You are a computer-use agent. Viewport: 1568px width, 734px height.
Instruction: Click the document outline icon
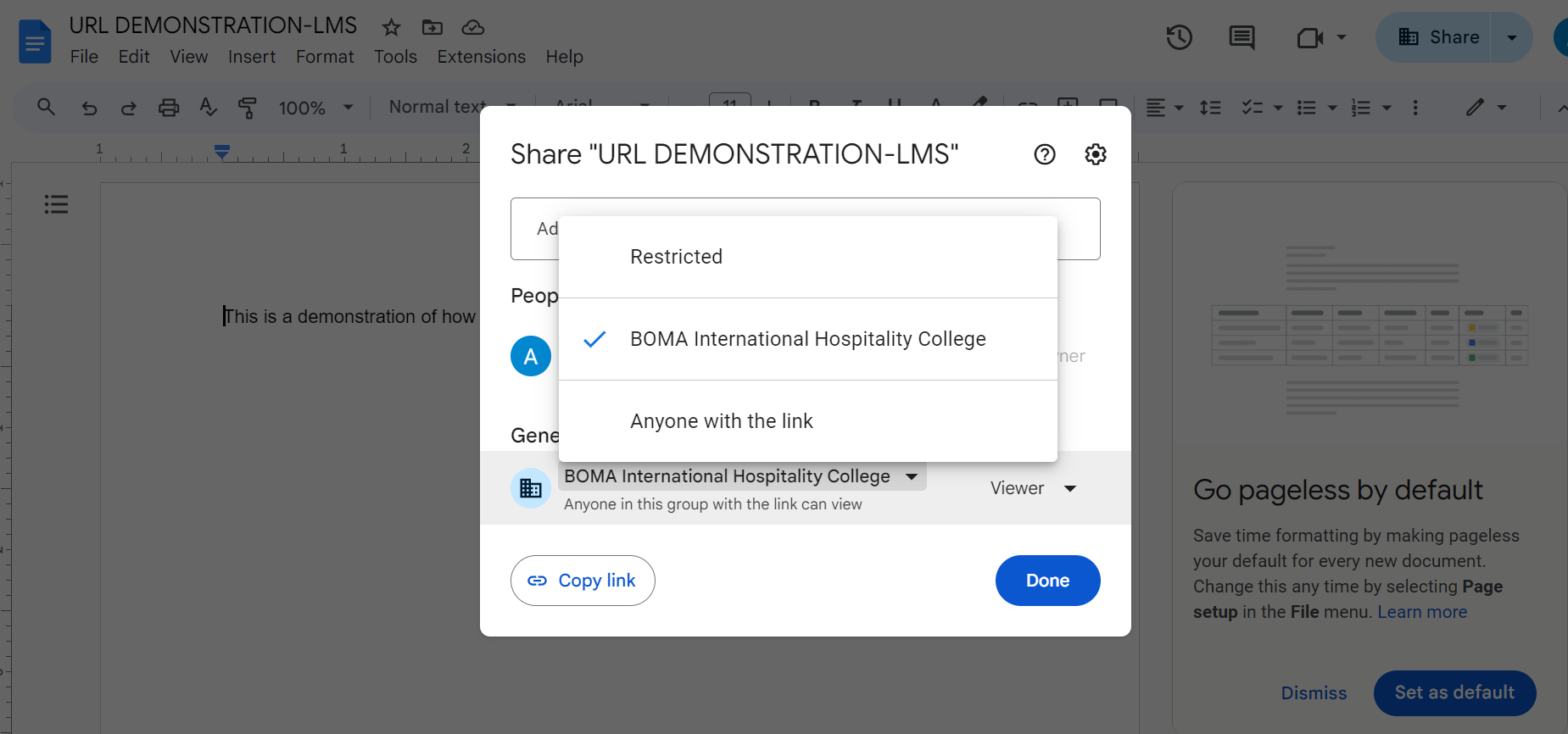coord(56,204)
